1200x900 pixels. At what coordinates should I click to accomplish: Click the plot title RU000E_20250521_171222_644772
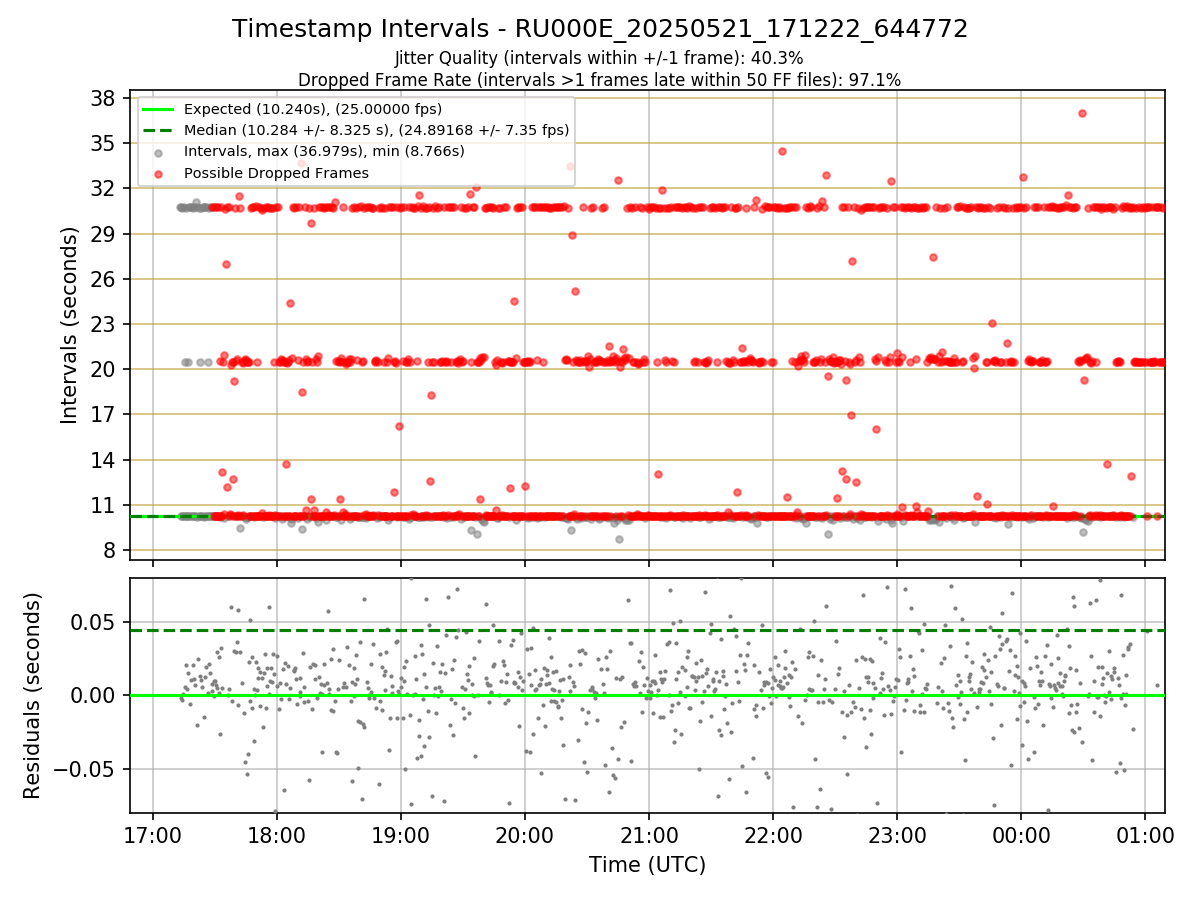coord(600,29)
